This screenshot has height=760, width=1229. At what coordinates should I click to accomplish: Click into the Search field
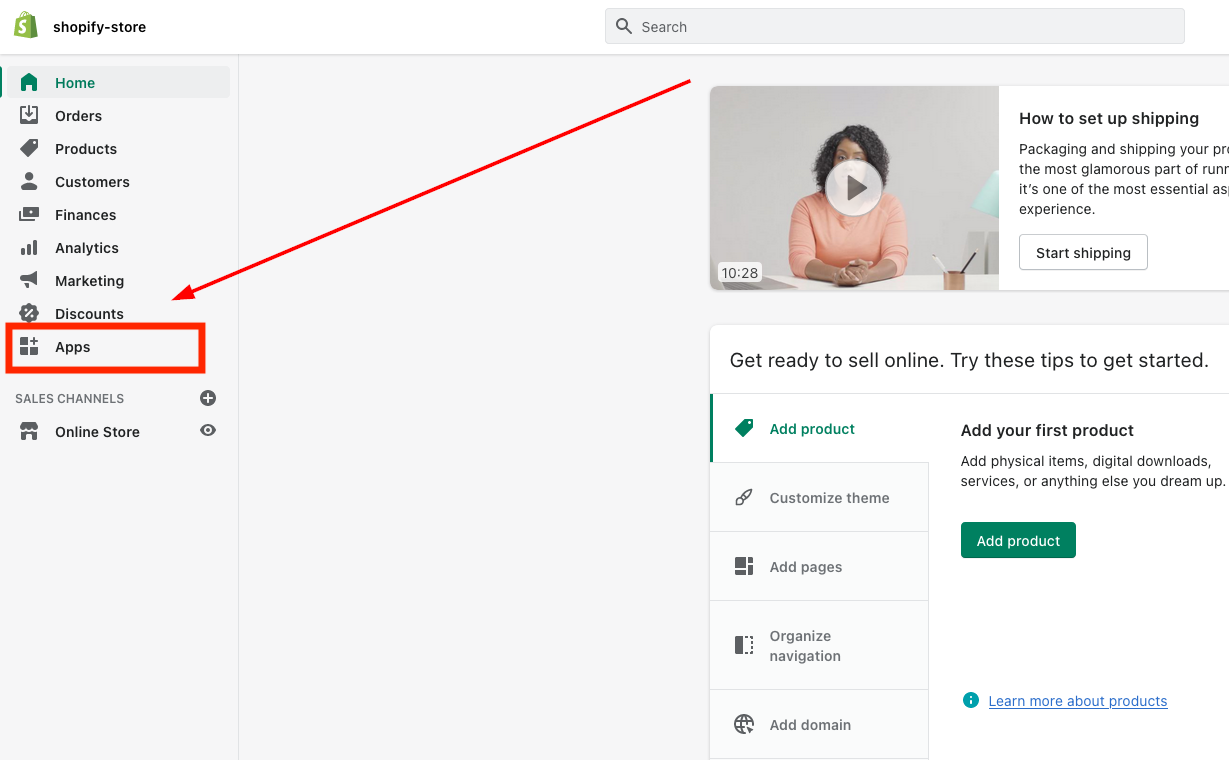[894, 27]
